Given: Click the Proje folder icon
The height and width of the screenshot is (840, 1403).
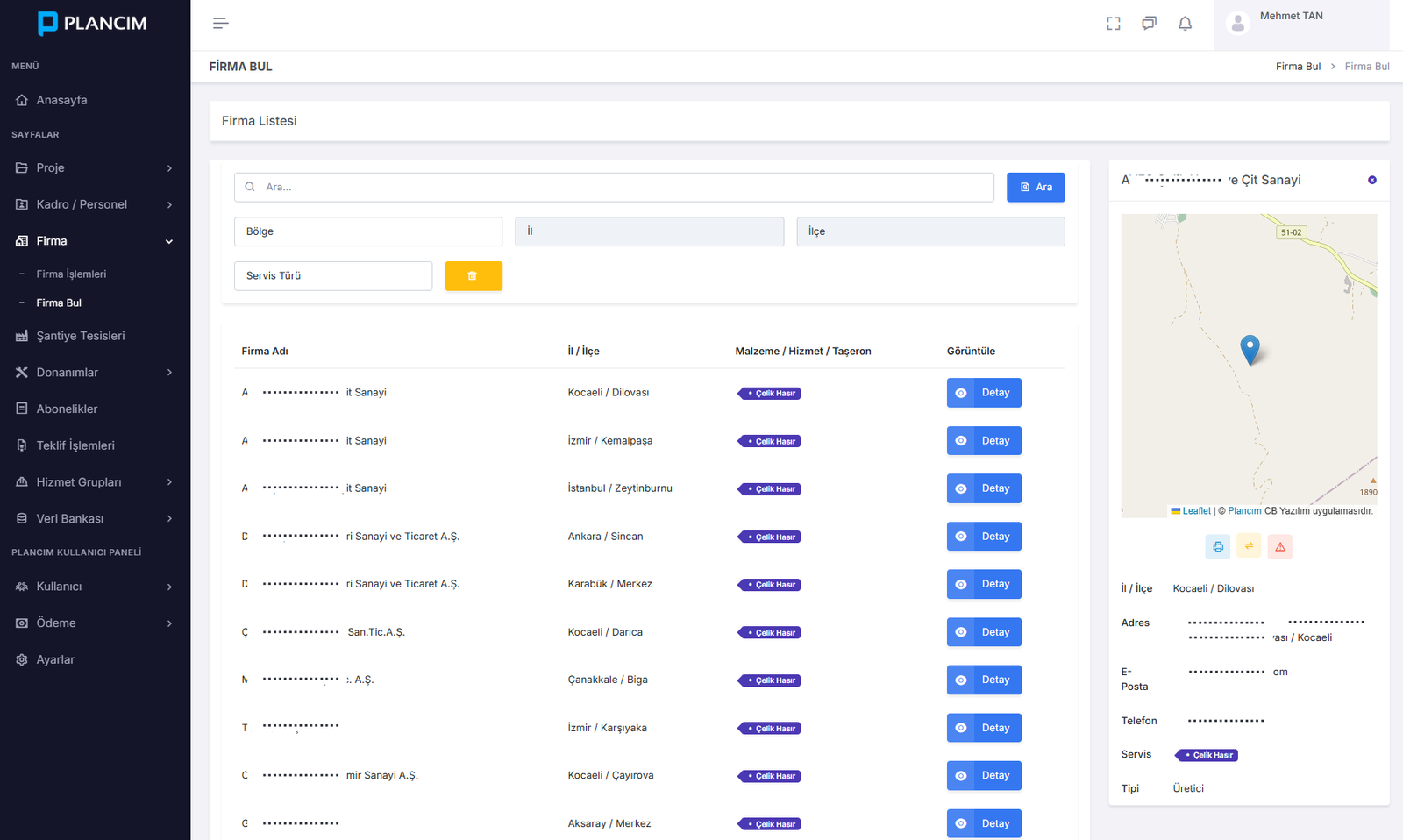Looking at the screenshot, I should coord(22,167).
